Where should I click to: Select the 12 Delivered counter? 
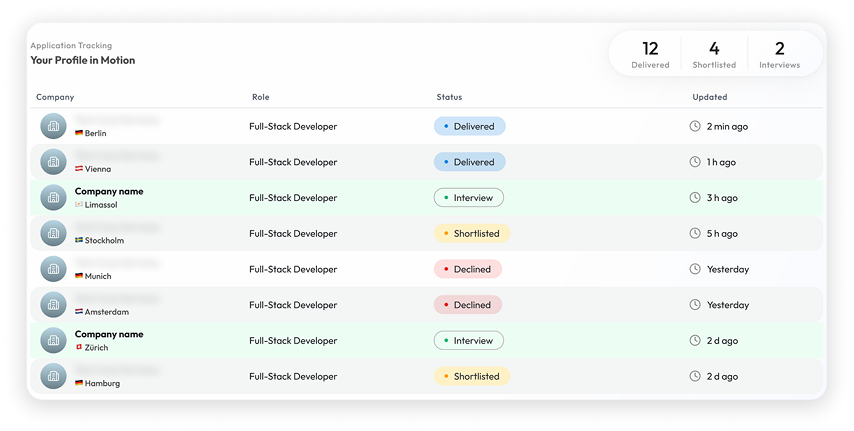tap(650, 54)
